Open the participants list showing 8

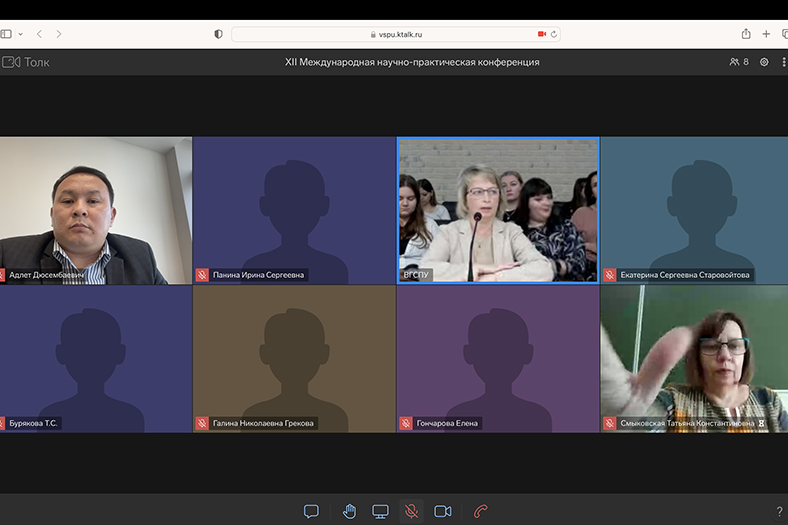click(739, 62)
